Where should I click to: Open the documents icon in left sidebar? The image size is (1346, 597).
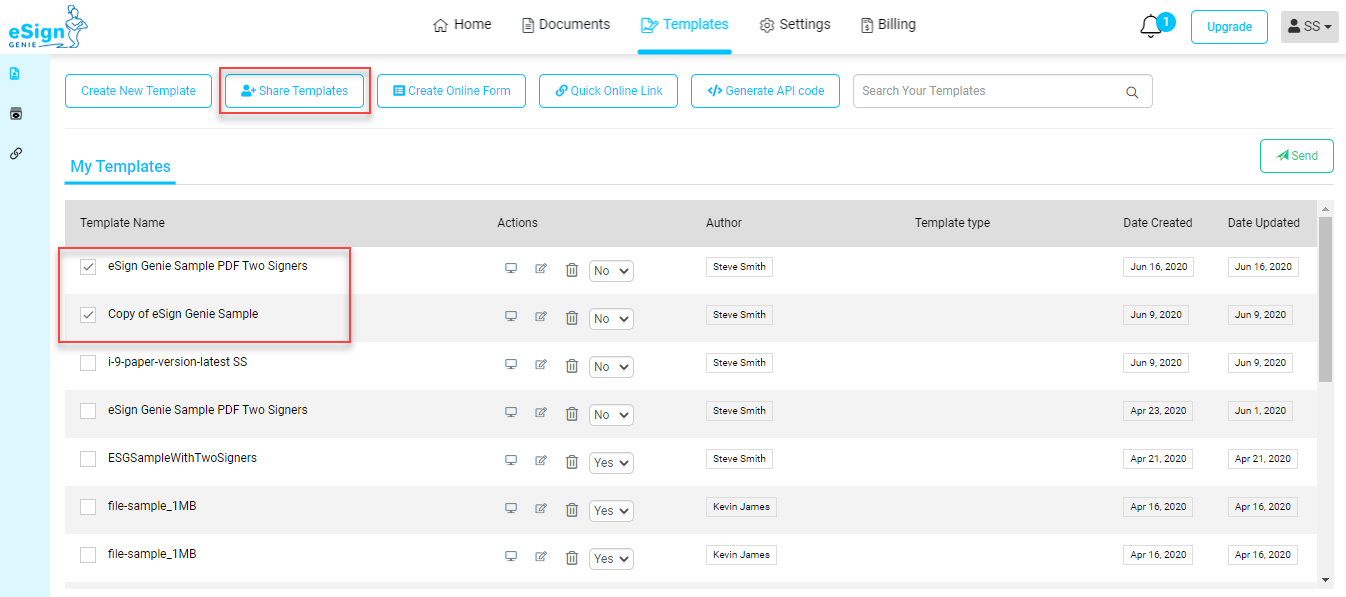click(15, 73)
